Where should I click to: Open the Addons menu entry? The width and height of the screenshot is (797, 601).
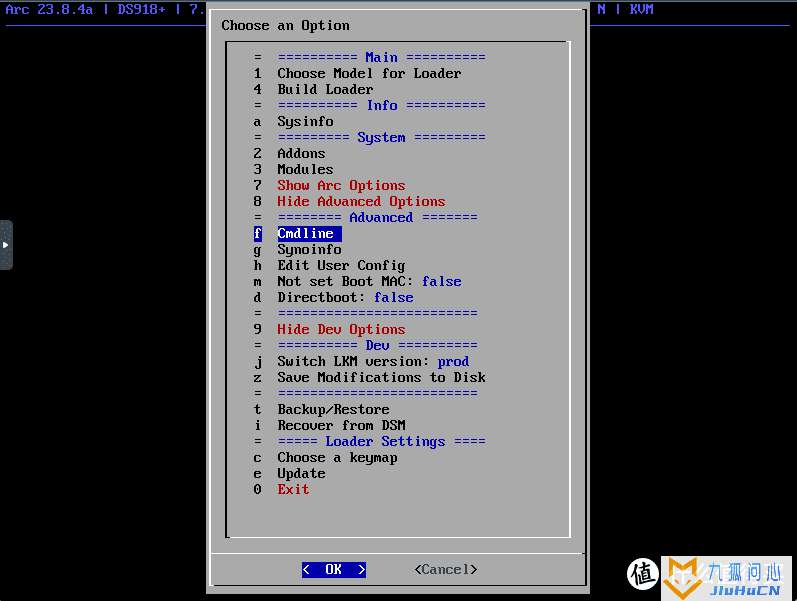pos(301,154)
